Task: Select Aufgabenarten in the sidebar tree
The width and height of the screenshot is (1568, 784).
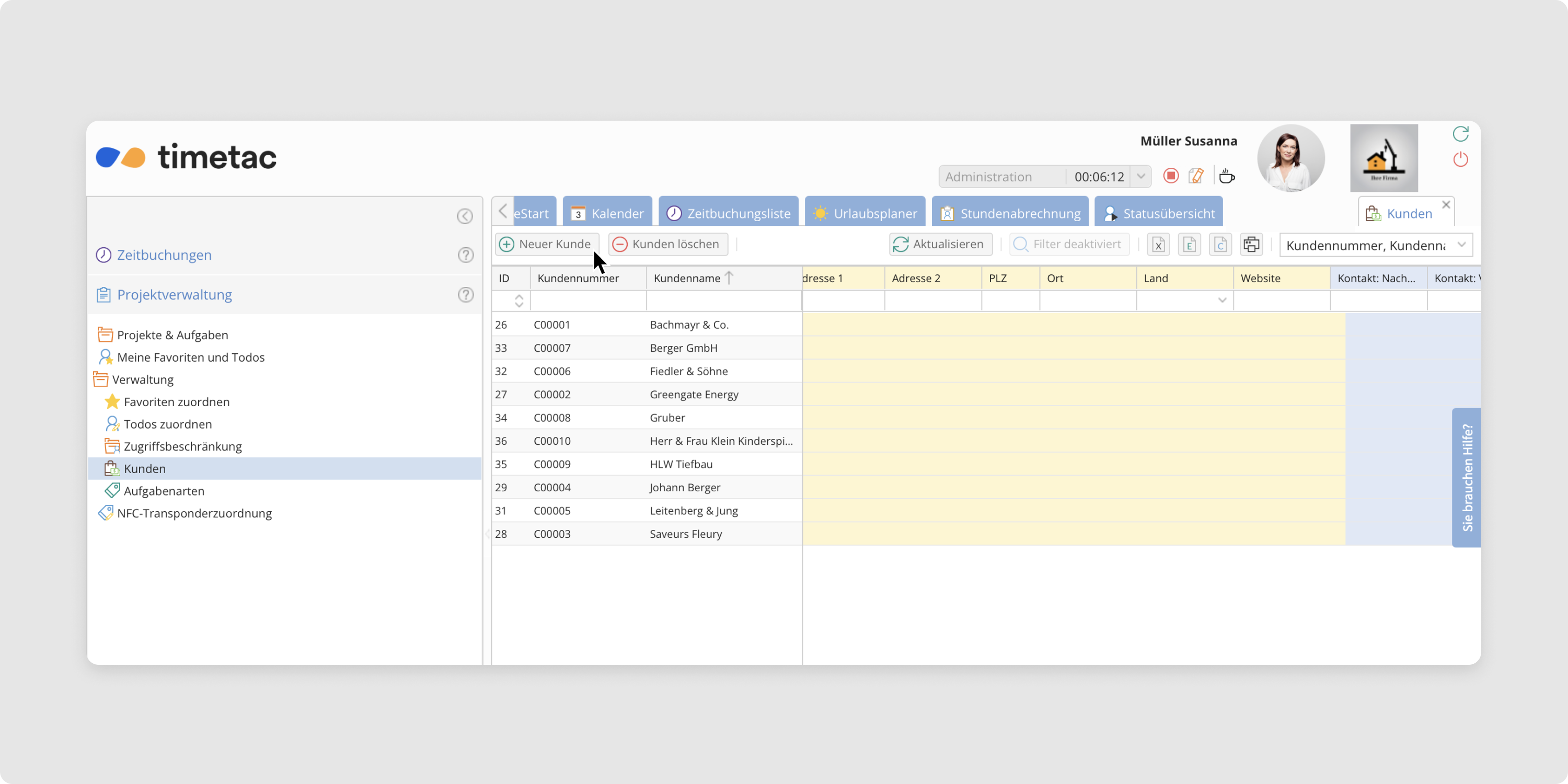Action: click(x=164, y=491)
